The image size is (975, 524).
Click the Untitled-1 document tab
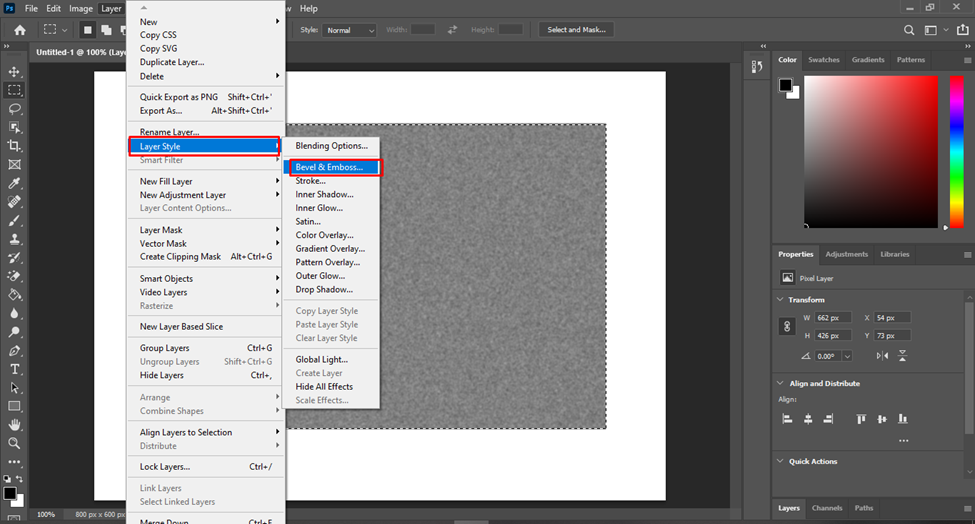coord(80,52)
